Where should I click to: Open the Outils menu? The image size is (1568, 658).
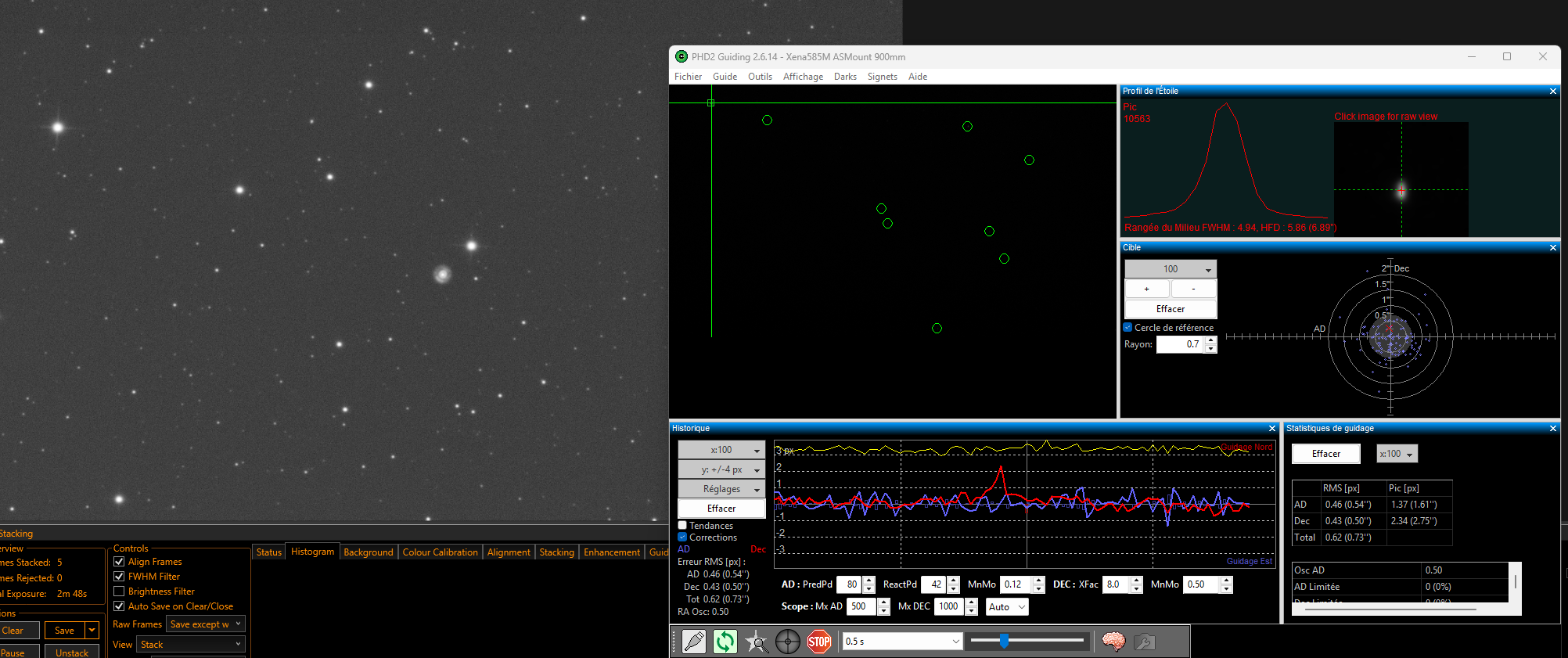(x=759, y=77)
